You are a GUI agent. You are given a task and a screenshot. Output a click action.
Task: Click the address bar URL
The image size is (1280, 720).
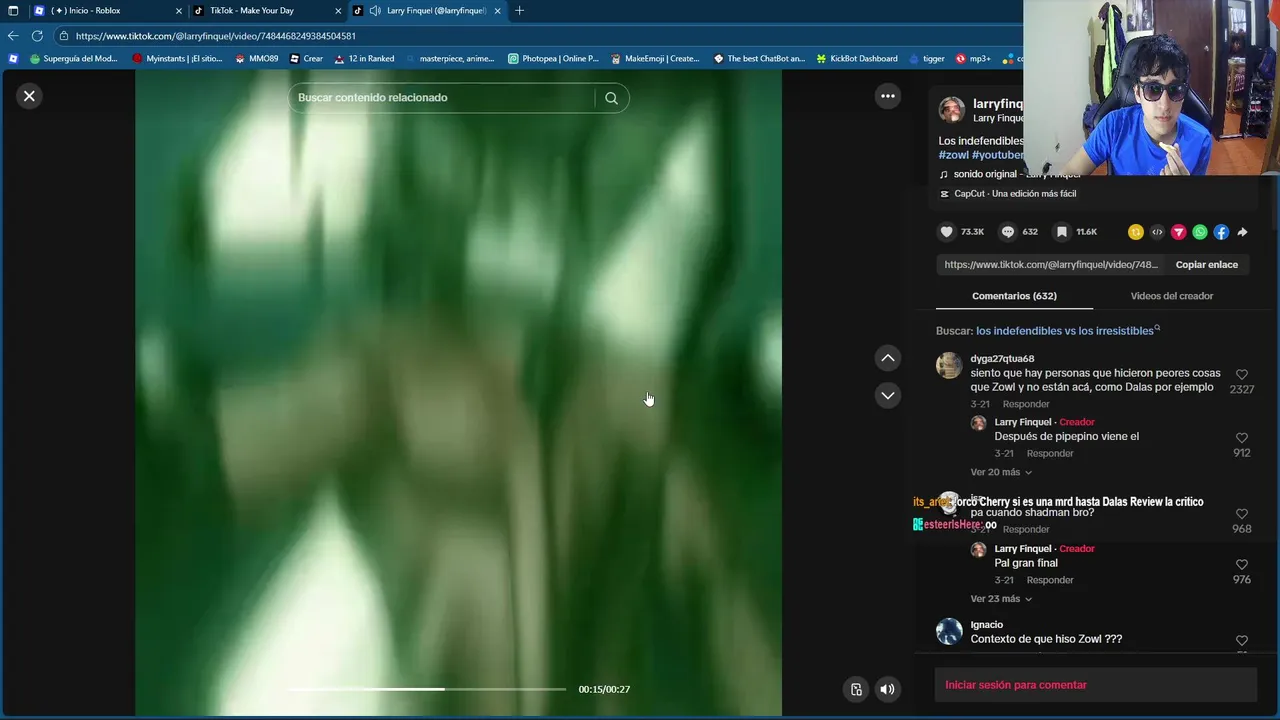coord(216,36)
